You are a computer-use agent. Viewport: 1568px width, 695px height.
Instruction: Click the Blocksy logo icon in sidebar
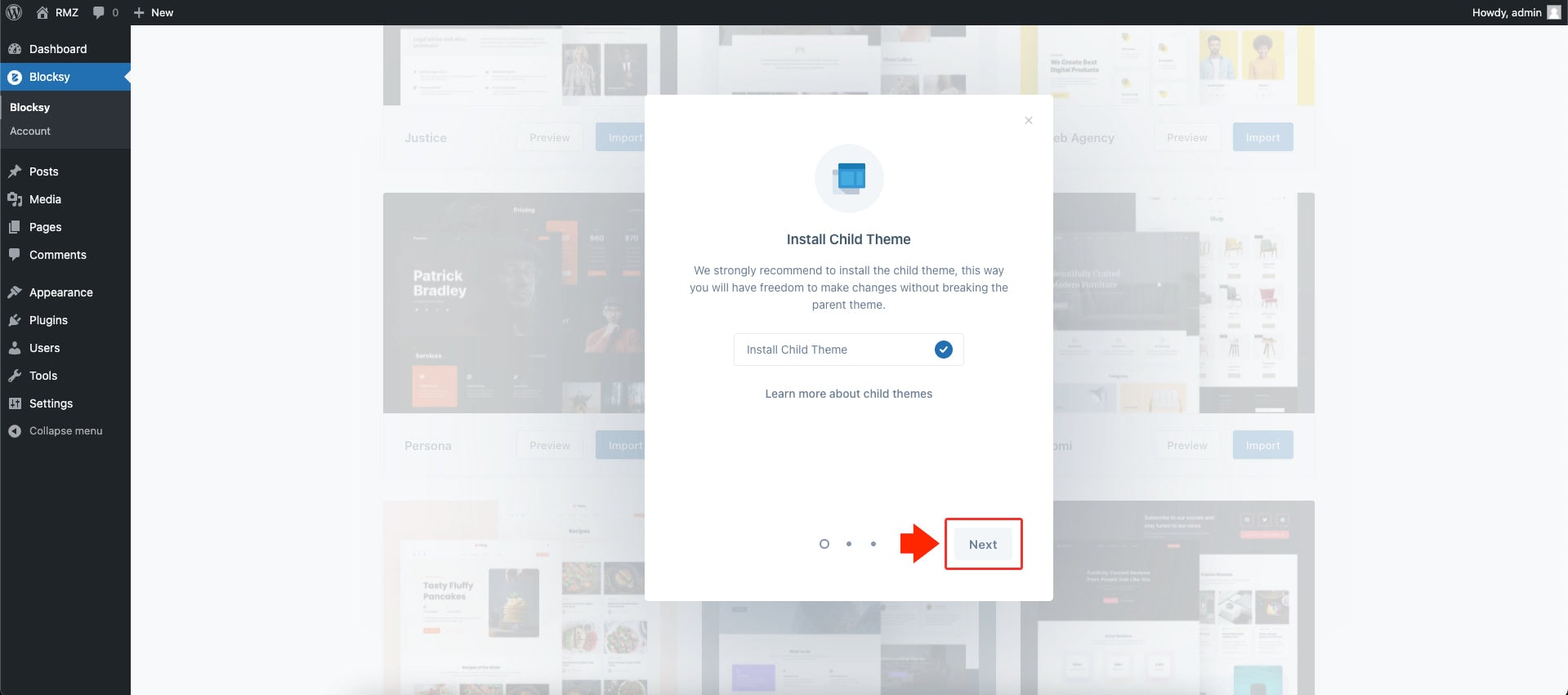click(x=15, y=77)
